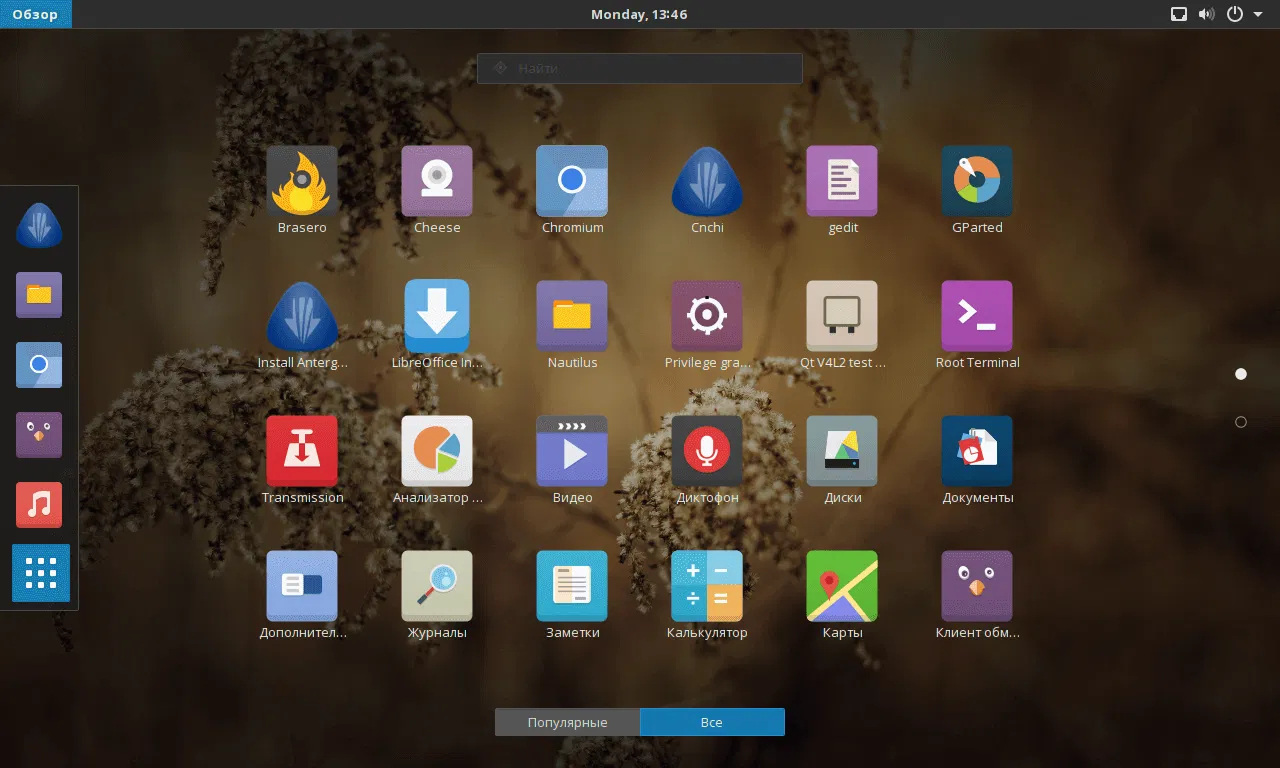Click the Обзор activities button
This screenshot has width=1280, height=768.
[36, 14]
